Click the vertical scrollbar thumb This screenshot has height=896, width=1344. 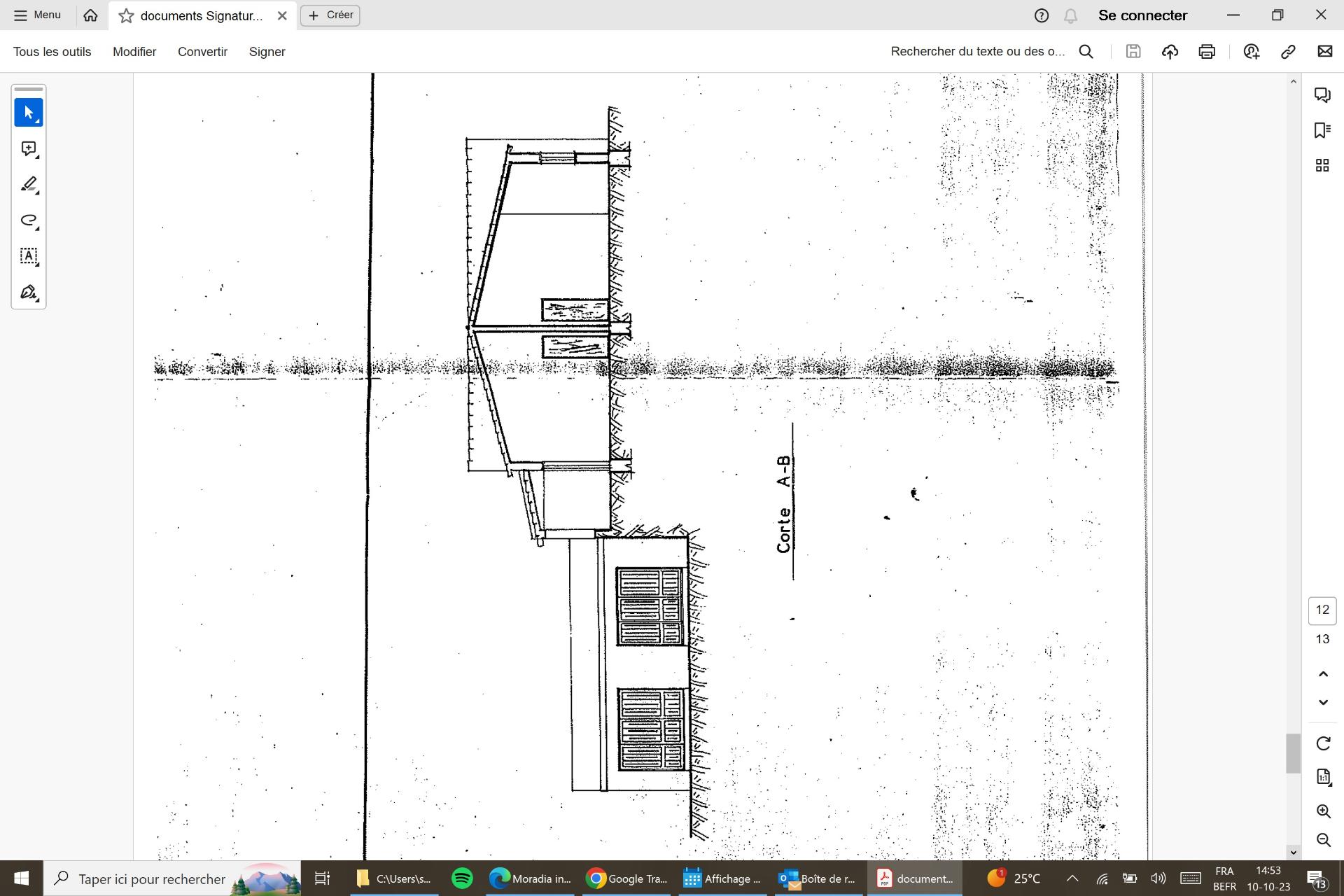point(1292,752)
